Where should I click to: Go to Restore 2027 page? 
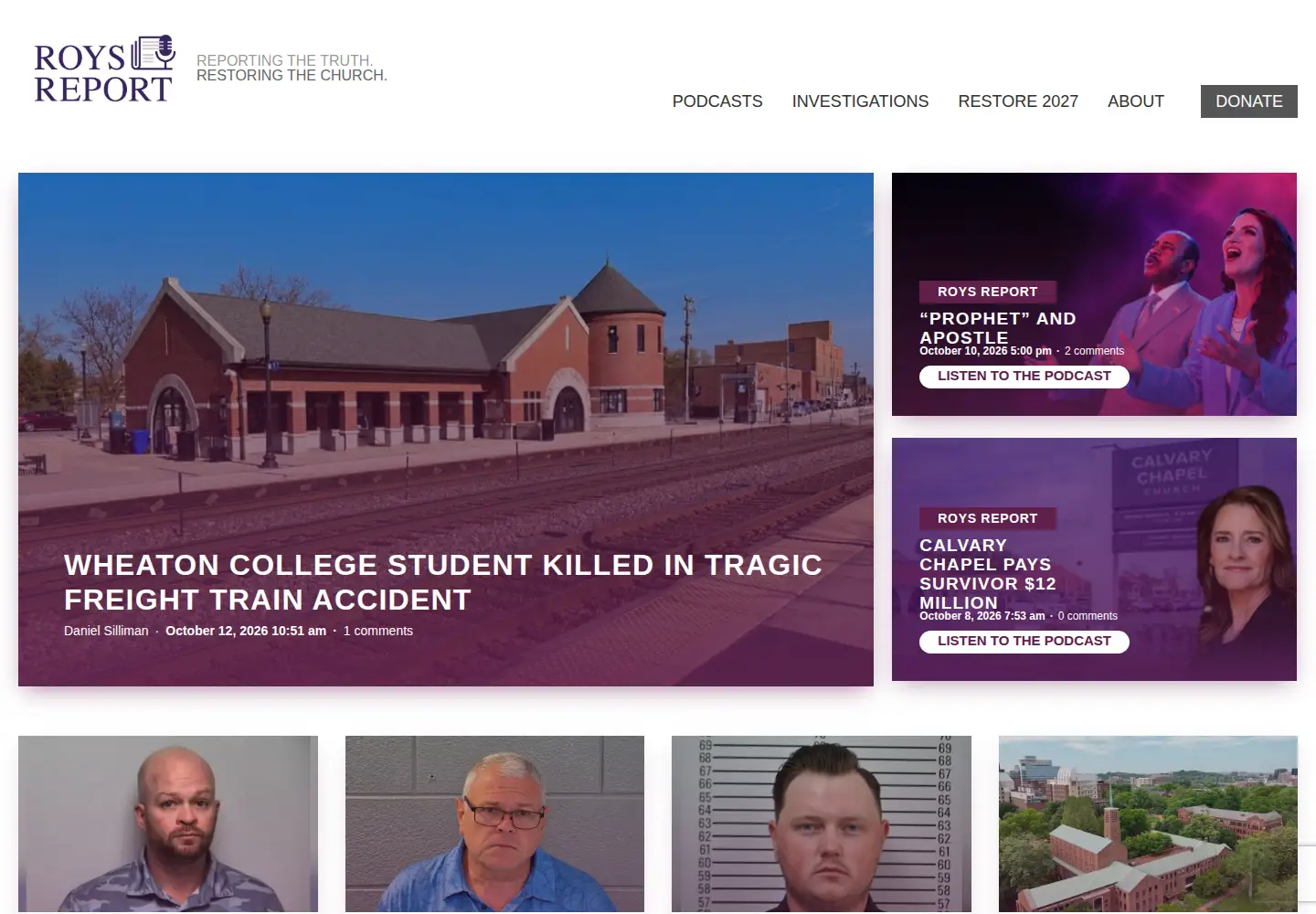click(x=1018, y=101)
